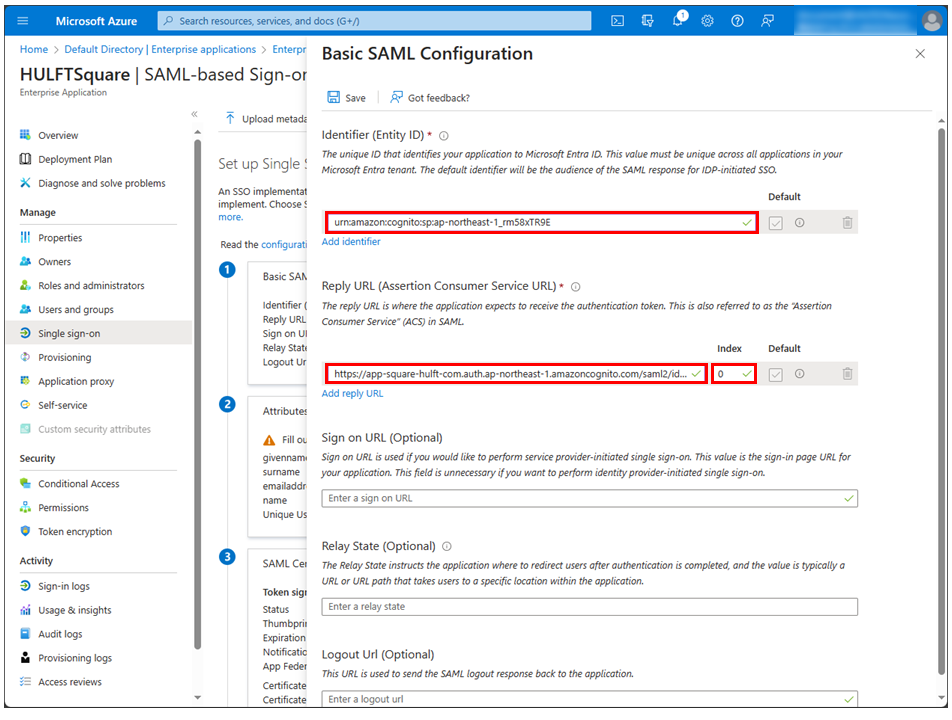Delete the identifier with trash icon
952x720 pixels.
[847, 223]
